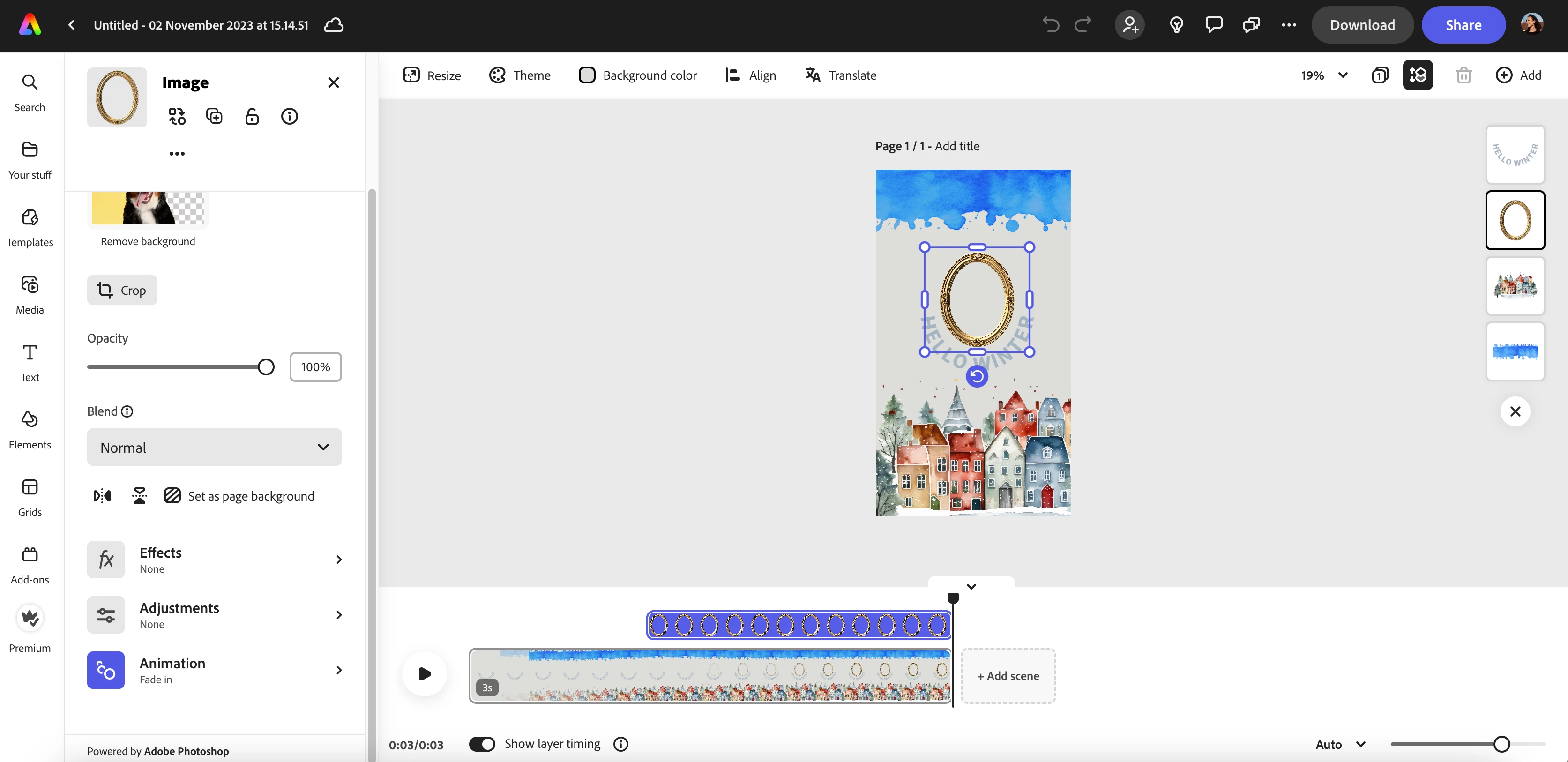Open the Grids sidebar section
1568x762 pixels.
30,497
